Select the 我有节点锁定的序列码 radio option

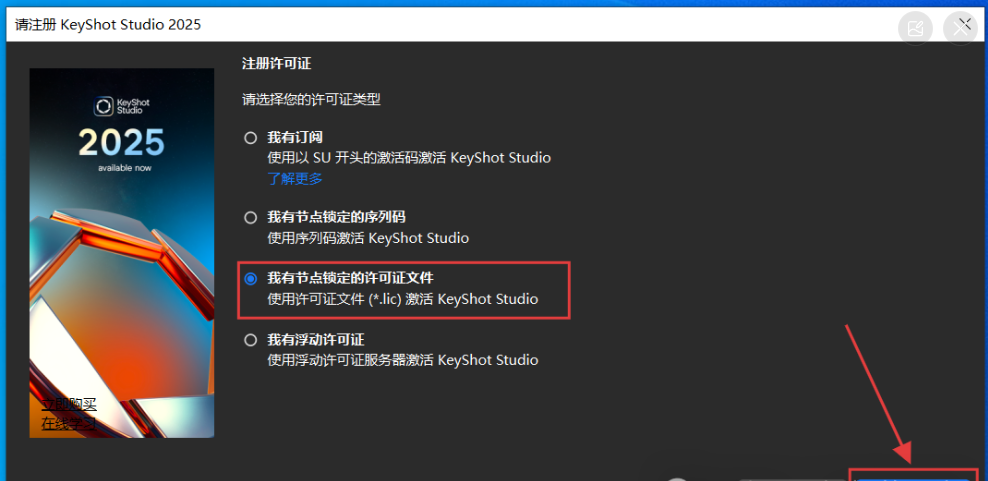point(251,217)
